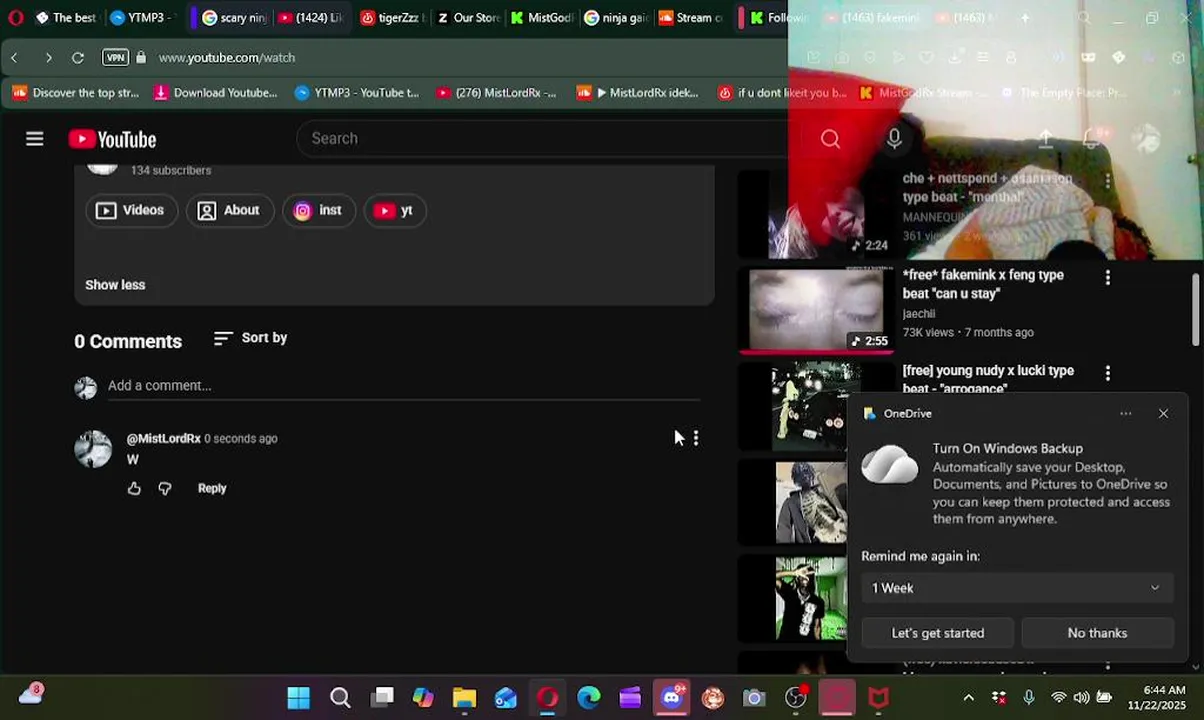Open the channel's inst Instagram link

click(x=319, y=211)
